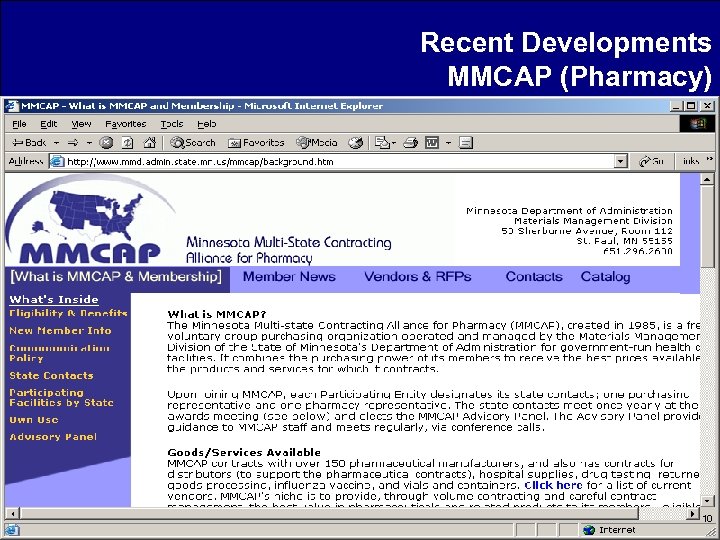Switch to the Vendors & RFPs tab
720x540 pixels.
click(418, 276)
